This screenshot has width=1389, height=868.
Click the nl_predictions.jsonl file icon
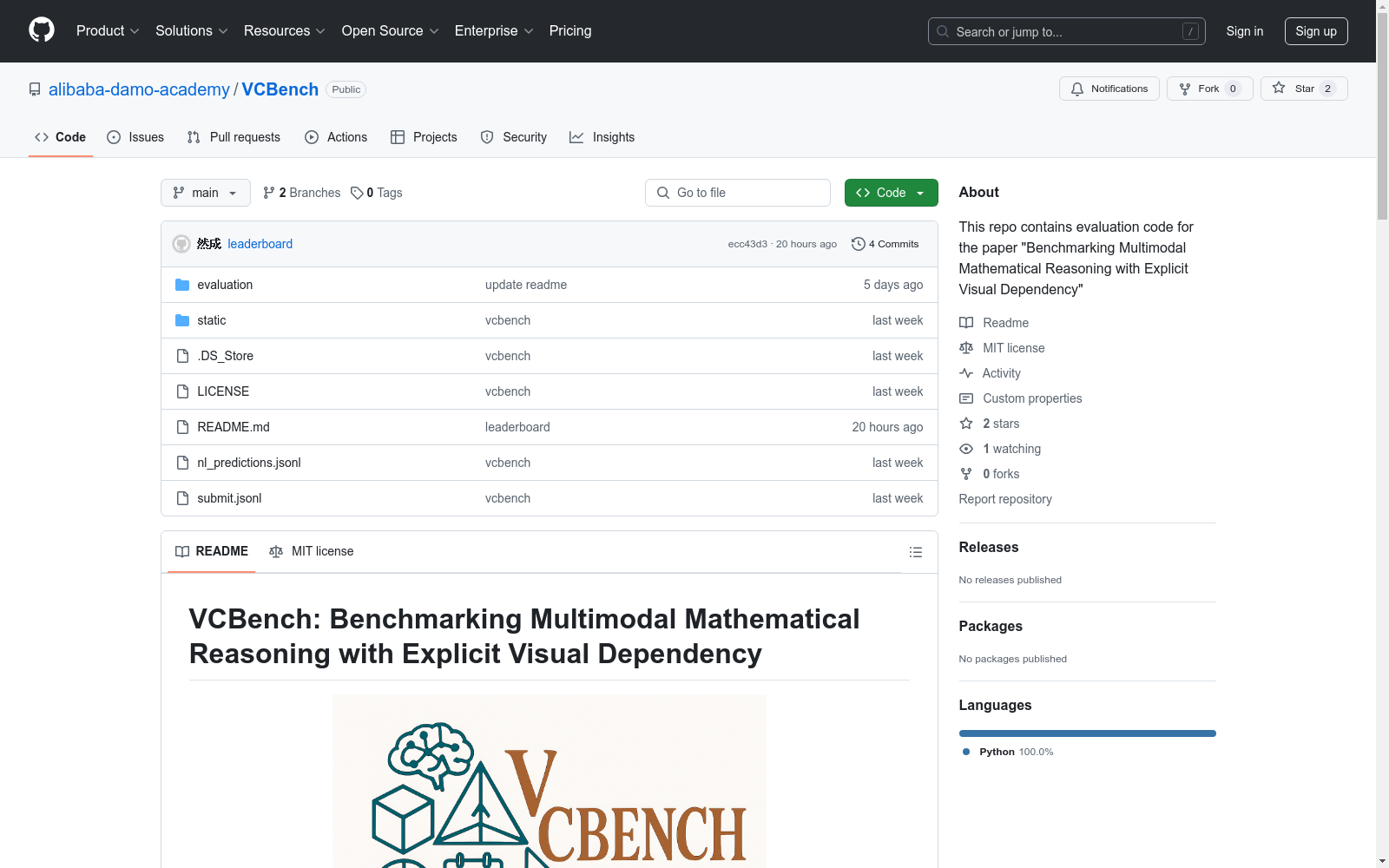(182, 463)
